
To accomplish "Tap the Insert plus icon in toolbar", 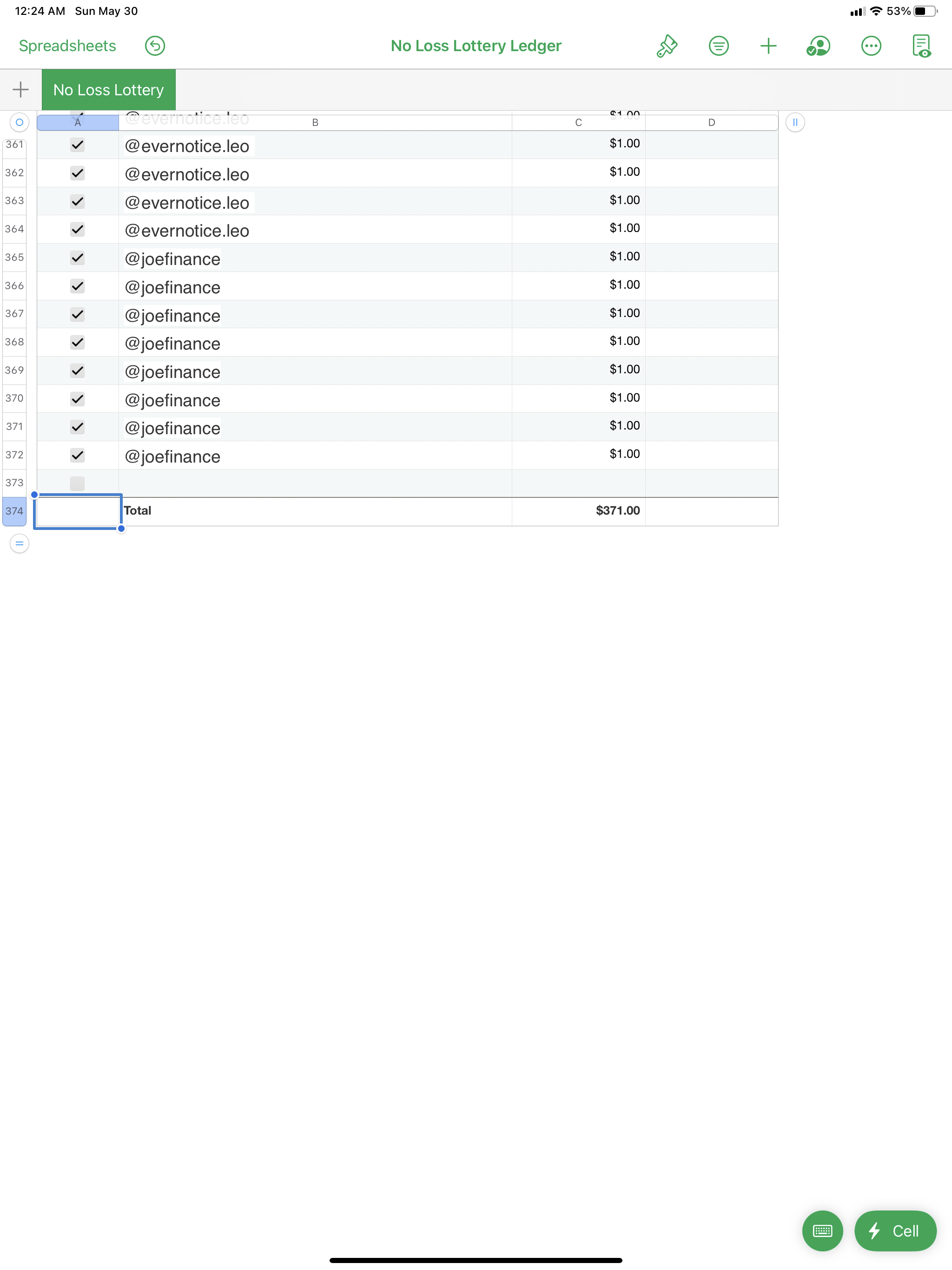I will (767, 46).
